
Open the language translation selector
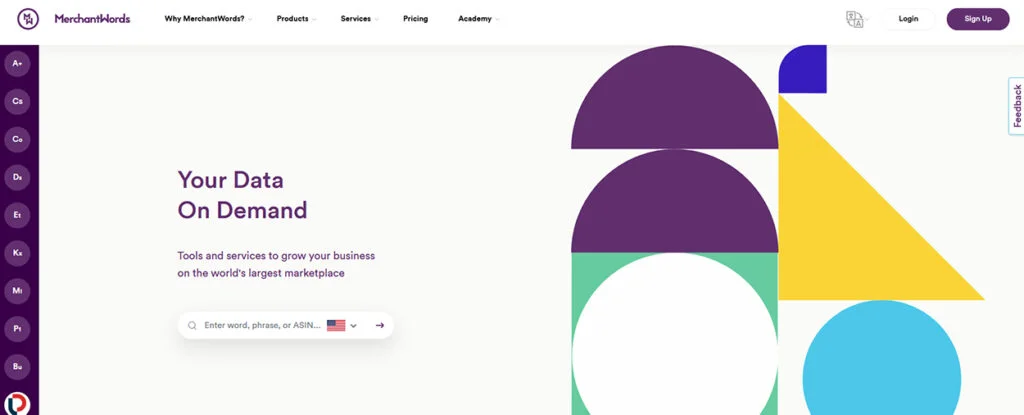pyautogui.click(x=855, y=19)
